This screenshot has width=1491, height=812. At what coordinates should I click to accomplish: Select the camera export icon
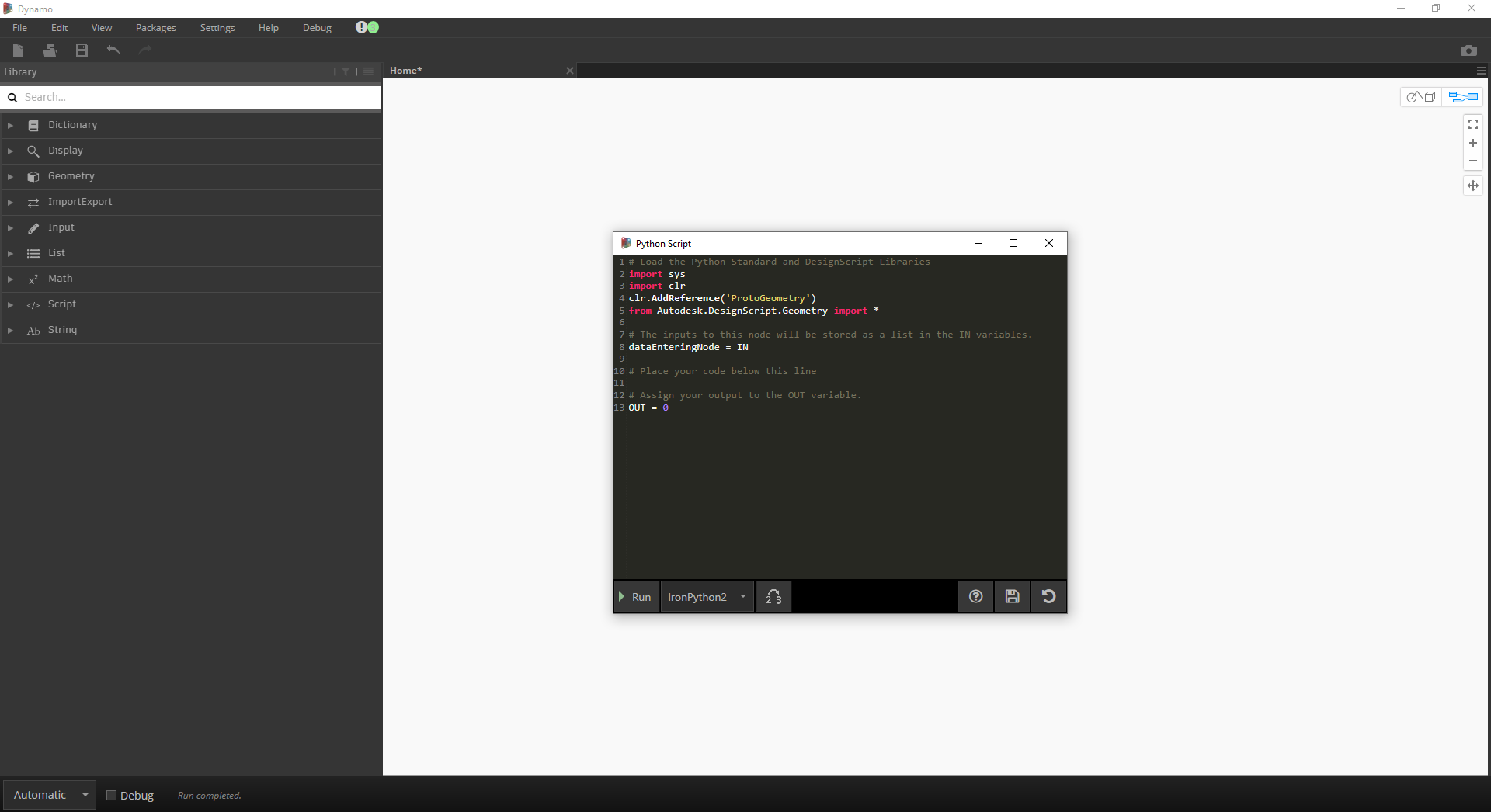pos(1468,50)
